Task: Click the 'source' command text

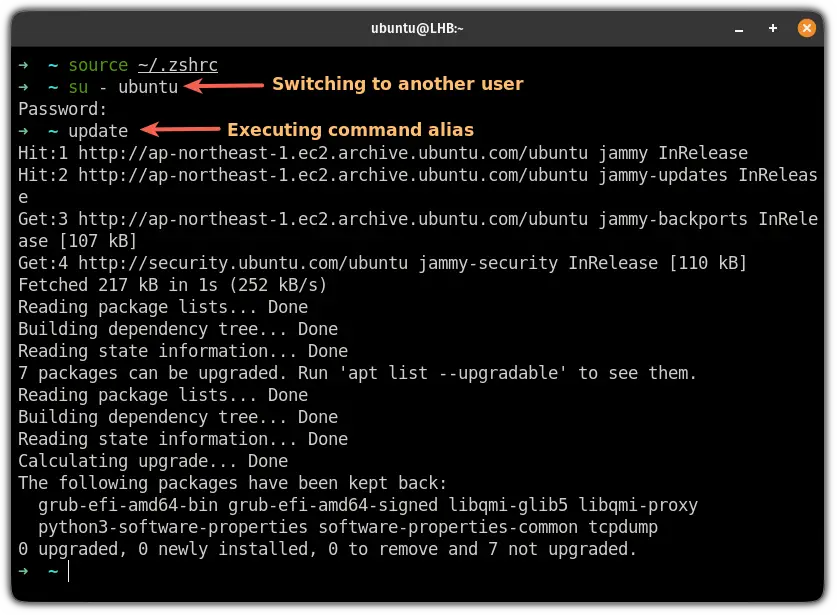Action: (98, 65)
